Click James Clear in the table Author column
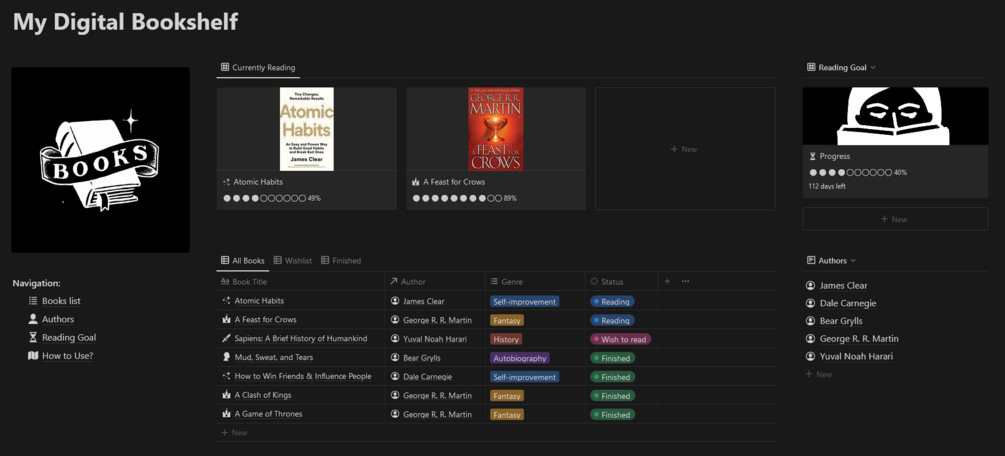This screenshot has height=456, width=1005. pyautogui.click(x=424, y=301)
